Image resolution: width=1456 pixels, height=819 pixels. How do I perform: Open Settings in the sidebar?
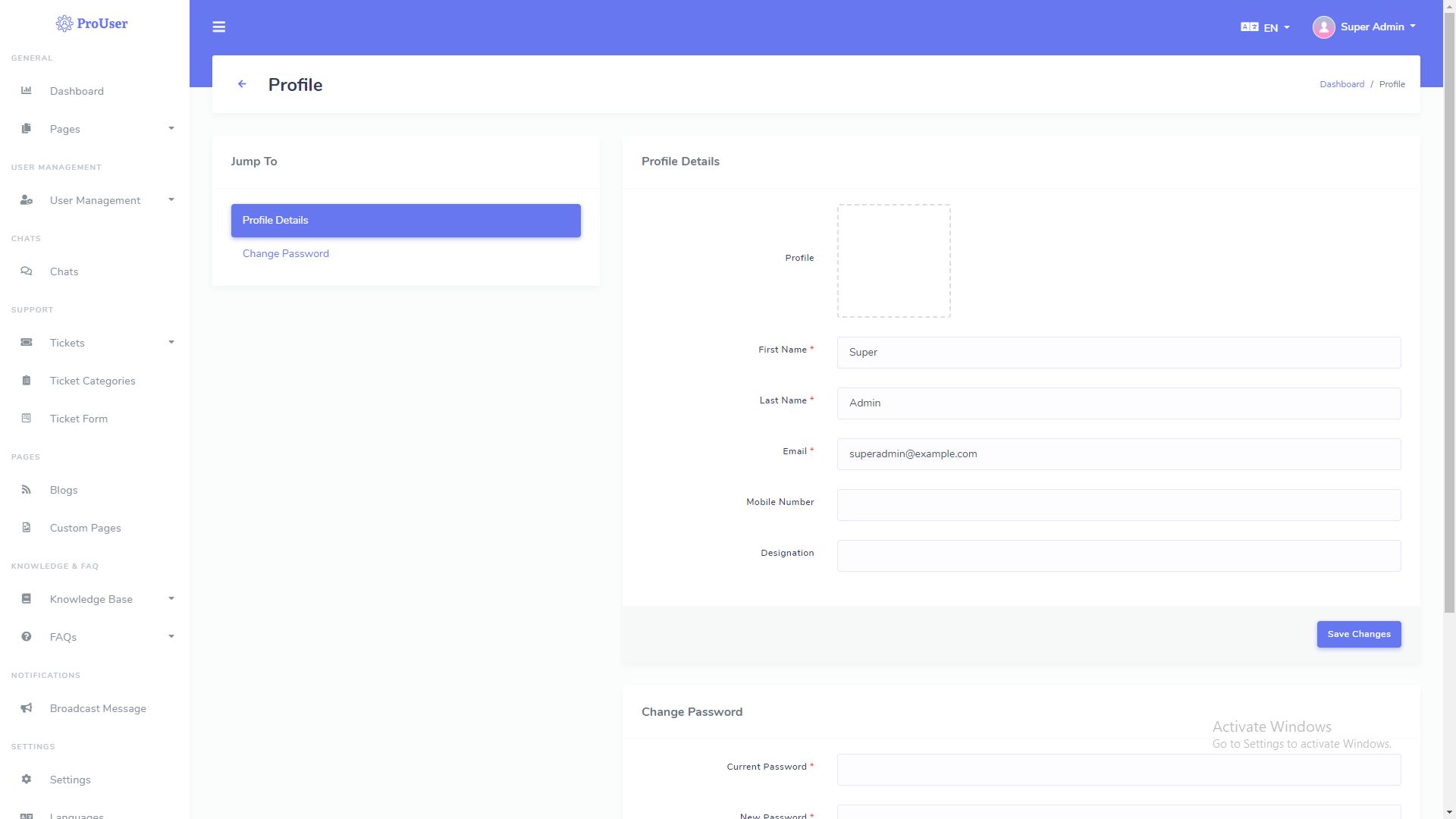[x=95, y=780]
